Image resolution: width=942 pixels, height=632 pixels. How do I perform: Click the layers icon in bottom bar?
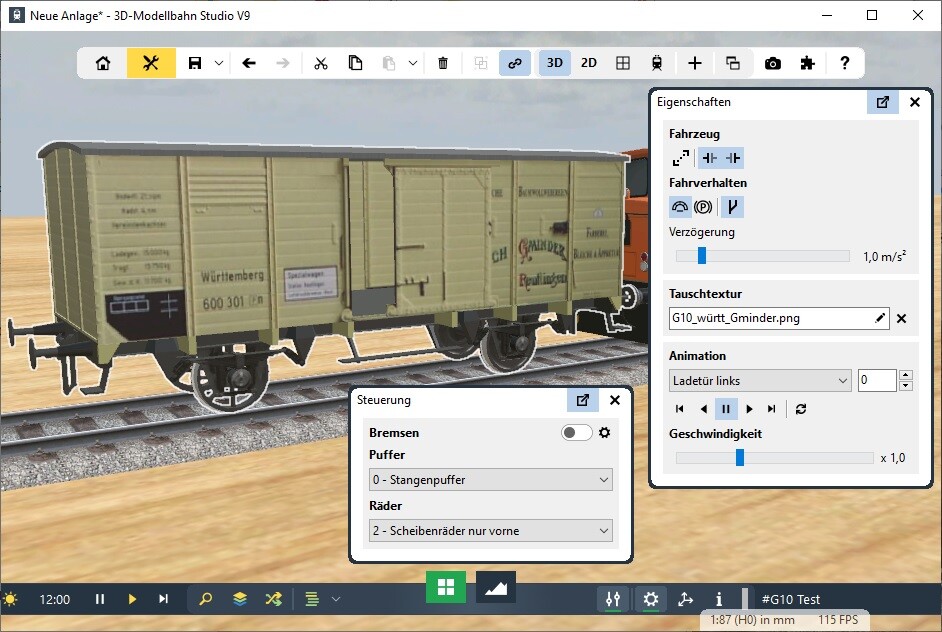(x=239, y=599)
